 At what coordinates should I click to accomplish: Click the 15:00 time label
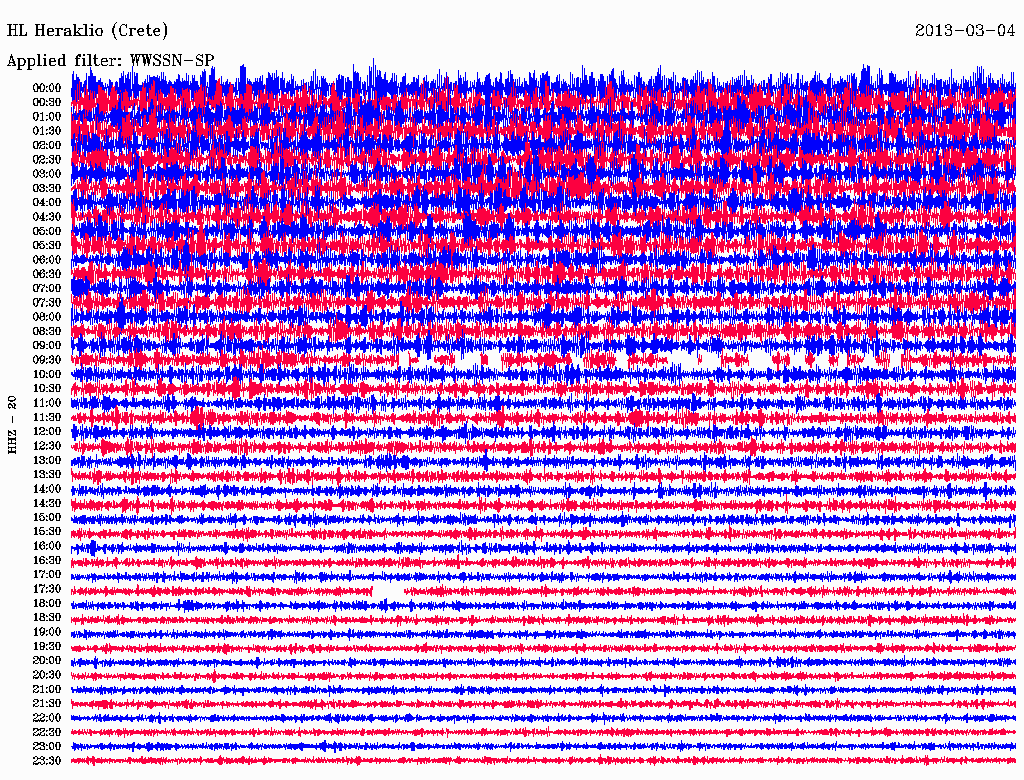[x=47, y=517]
